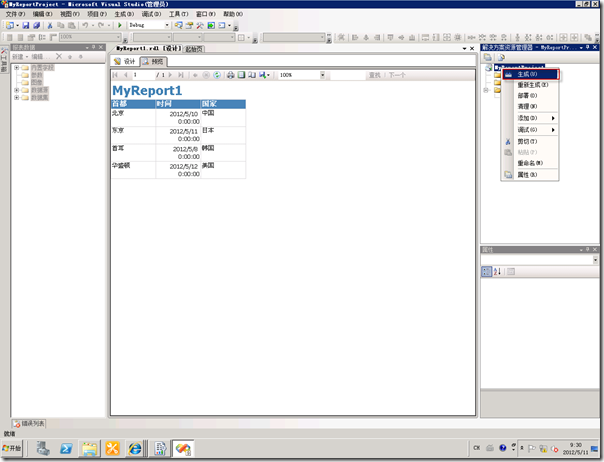Image resolution: width=604 pixels, height=462 pixels.
Task: Click the Export icon in preview toolbar
Action: click(x=263, y=75)
